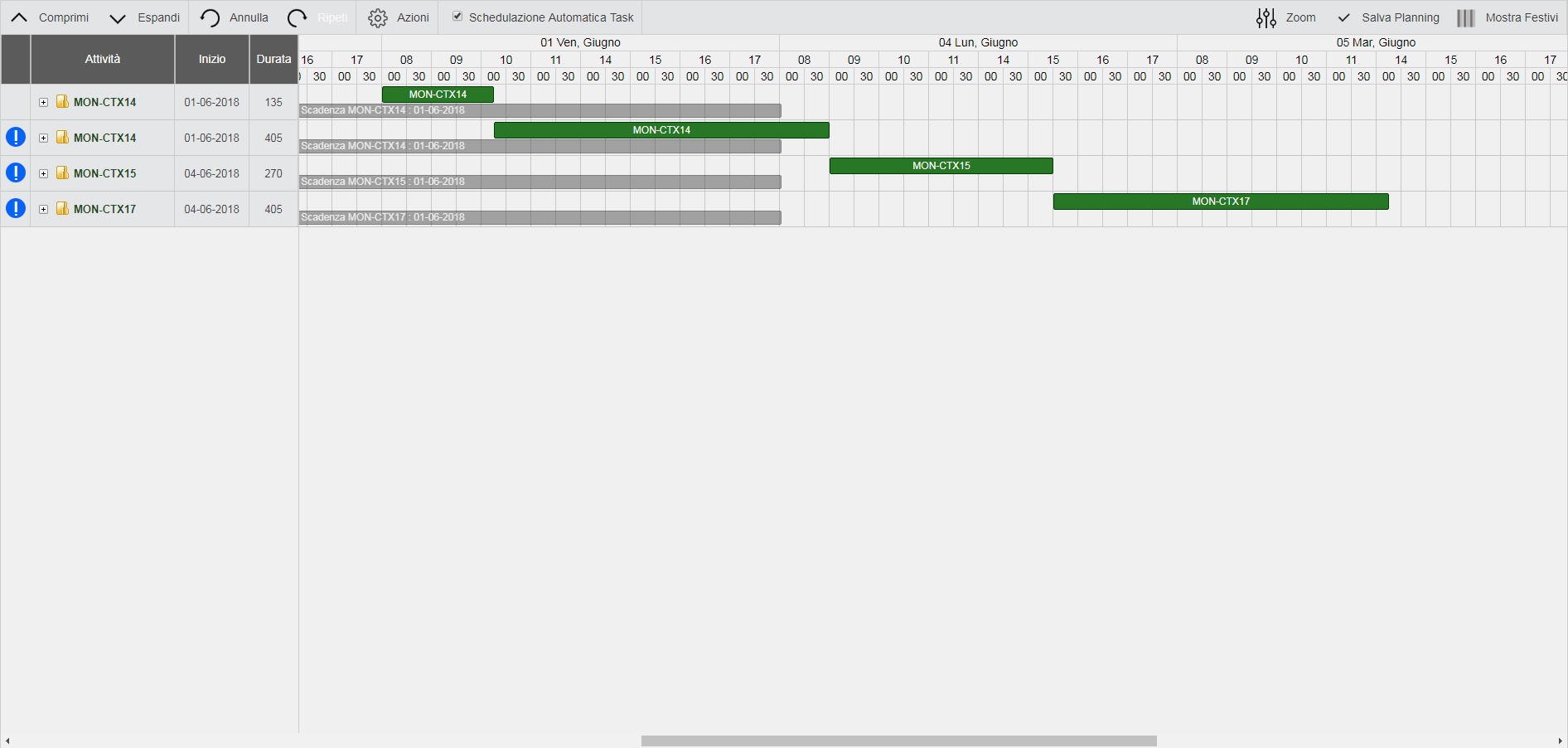Expand the MON-CTX15 activity row

[x=43, y=173]
